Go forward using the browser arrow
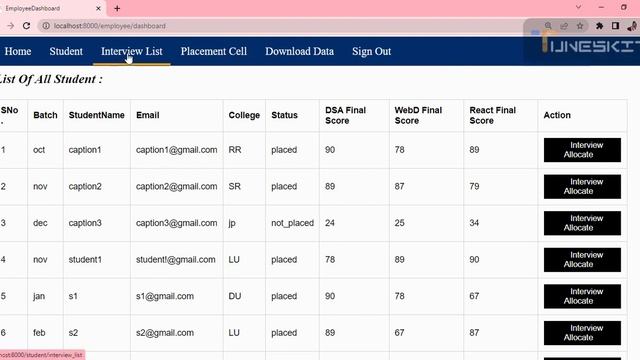Screen dimensions: 640x360 click(11, 26)
